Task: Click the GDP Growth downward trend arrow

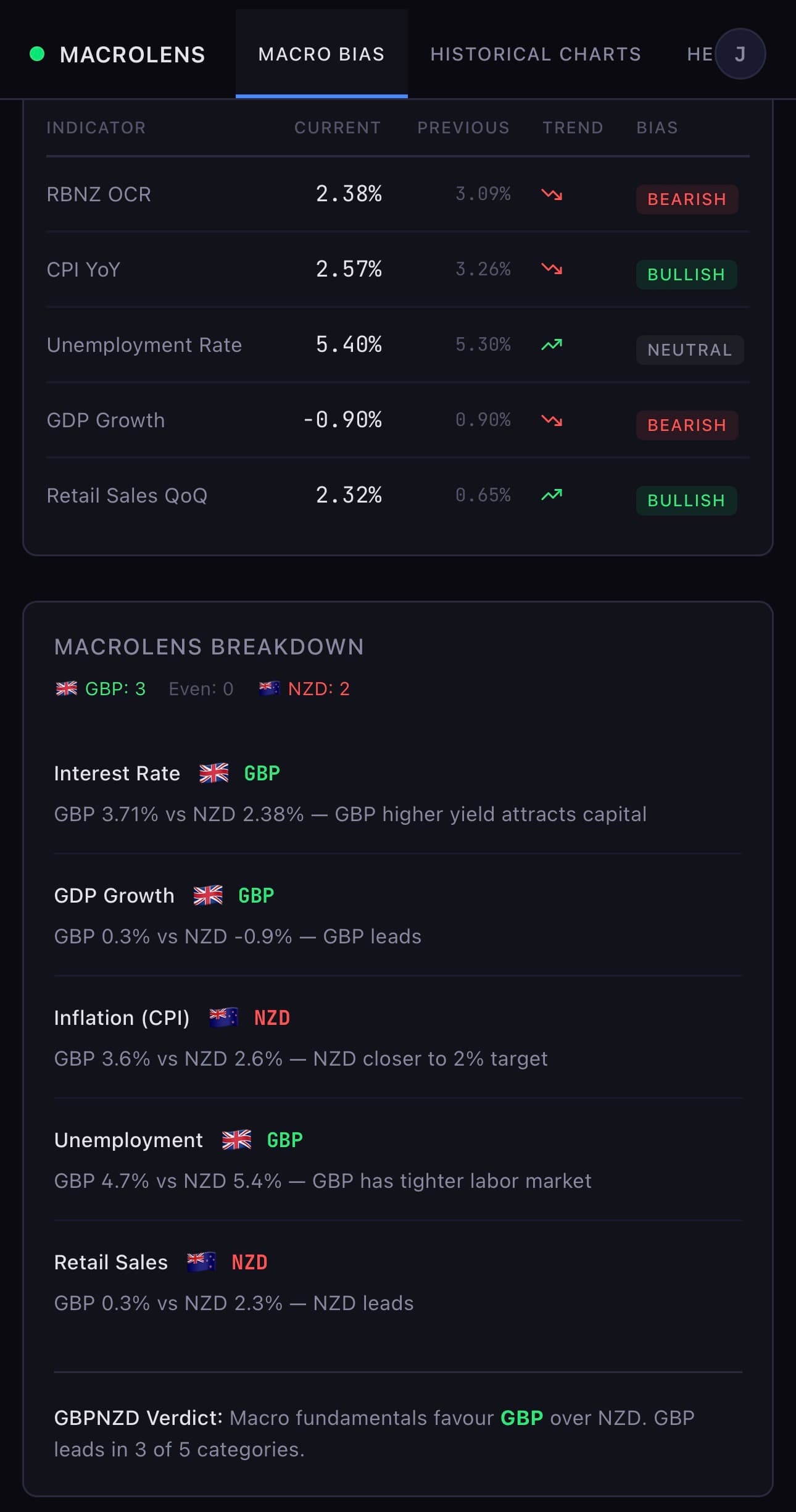Action: coord(552,420)
